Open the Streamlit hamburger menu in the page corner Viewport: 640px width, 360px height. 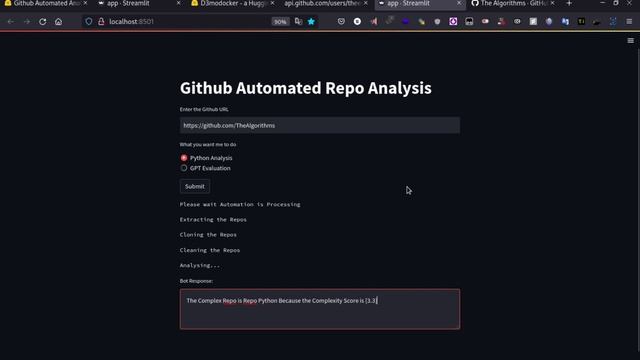630,40
